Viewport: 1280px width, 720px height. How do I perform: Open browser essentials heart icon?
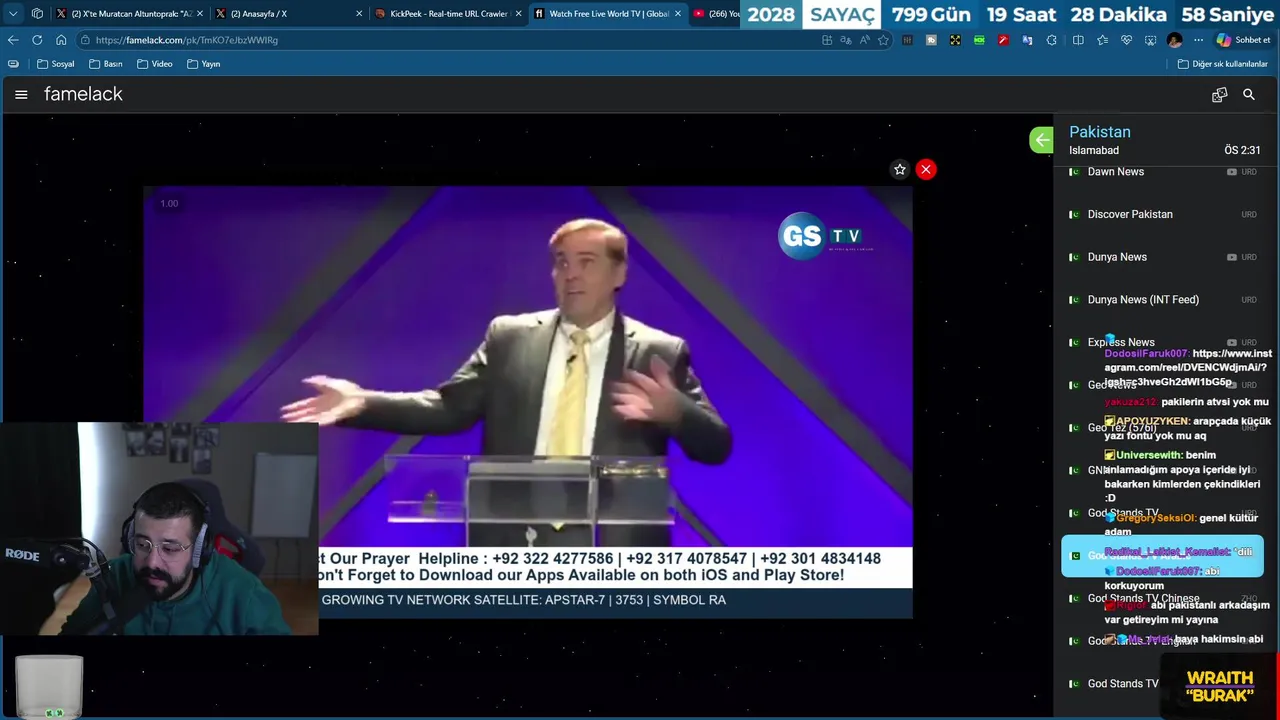coord(1126,40)
